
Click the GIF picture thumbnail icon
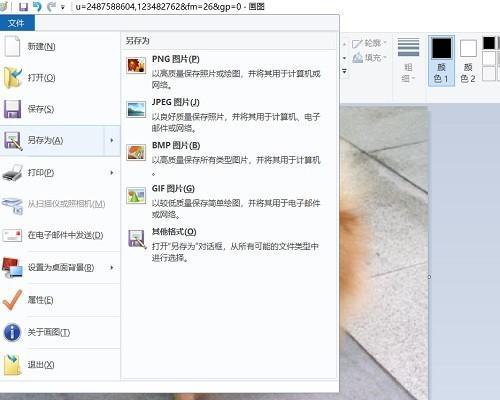click(x=136, y=195)
